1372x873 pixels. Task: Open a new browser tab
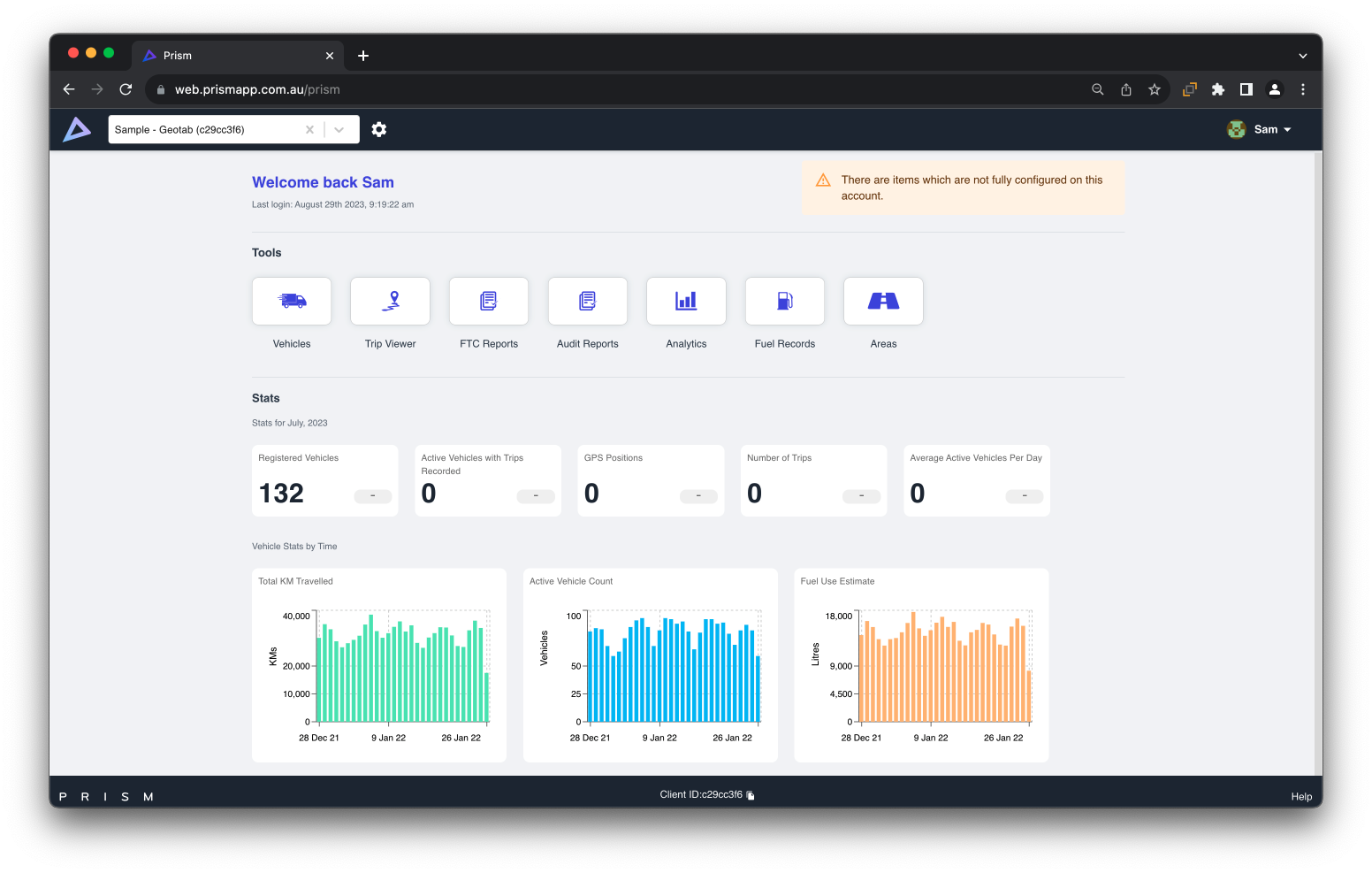coord(363,56)
